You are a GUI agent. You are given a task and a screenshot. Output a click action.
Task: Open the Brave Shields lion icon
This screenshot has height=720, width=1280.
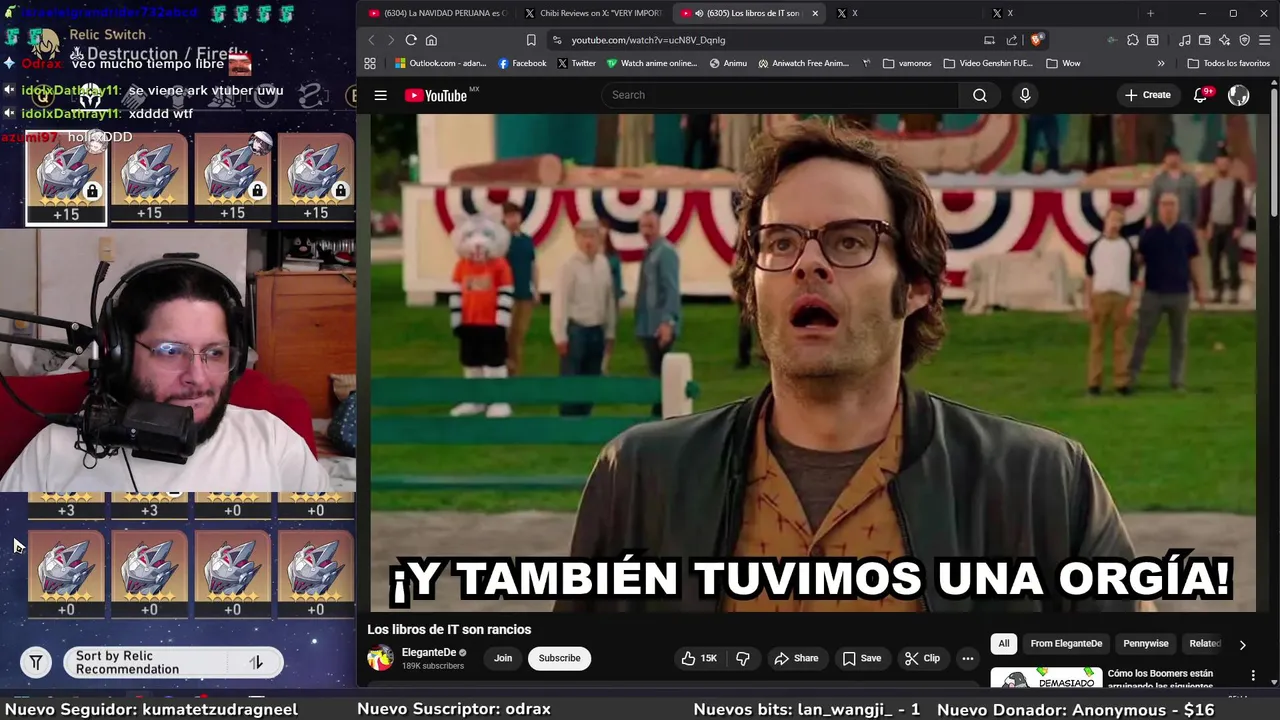click(x=1037, y=40)
